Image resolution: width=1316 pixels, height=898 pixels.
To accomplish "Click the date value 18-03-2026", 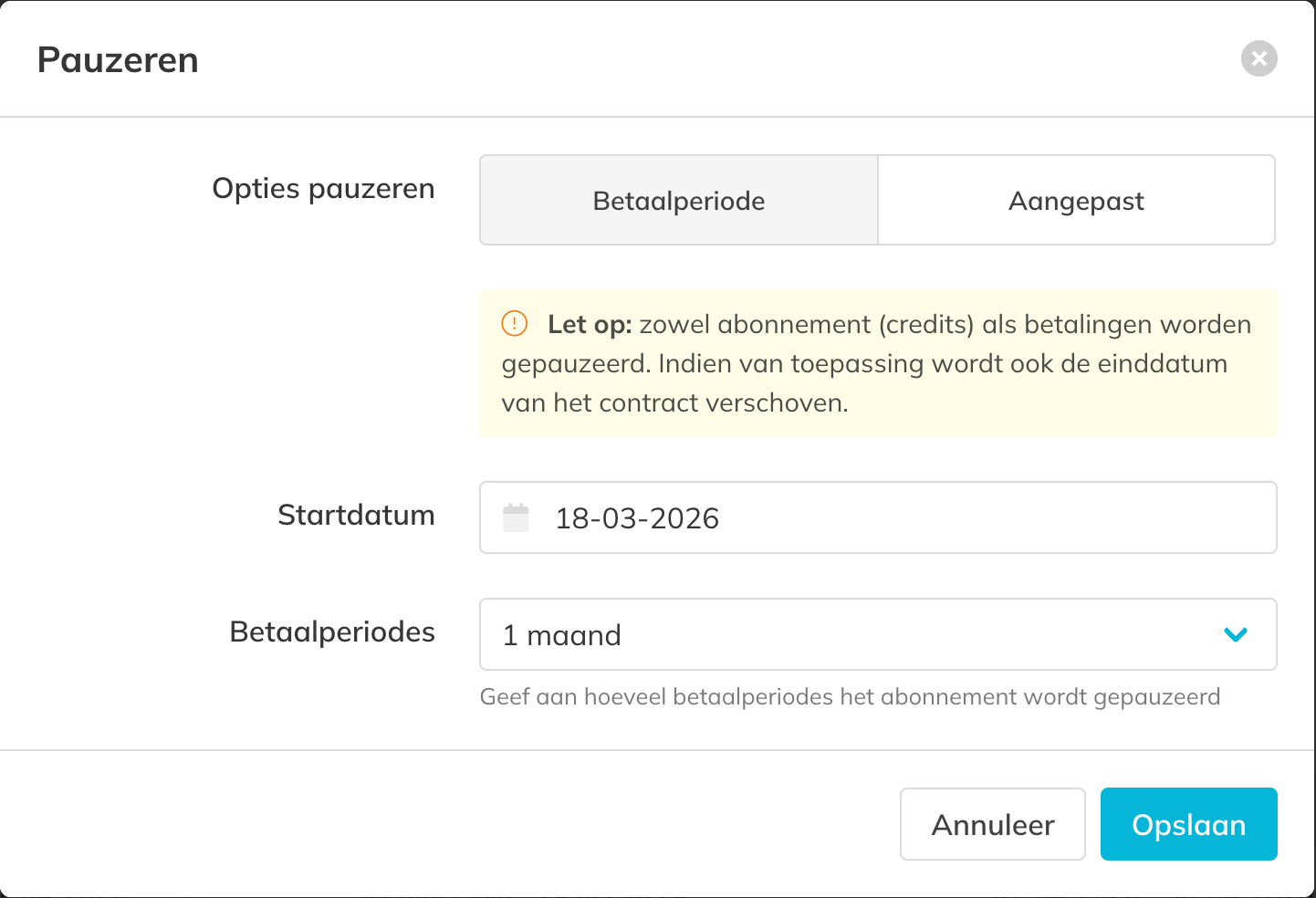I will click(x=637, y=518).
